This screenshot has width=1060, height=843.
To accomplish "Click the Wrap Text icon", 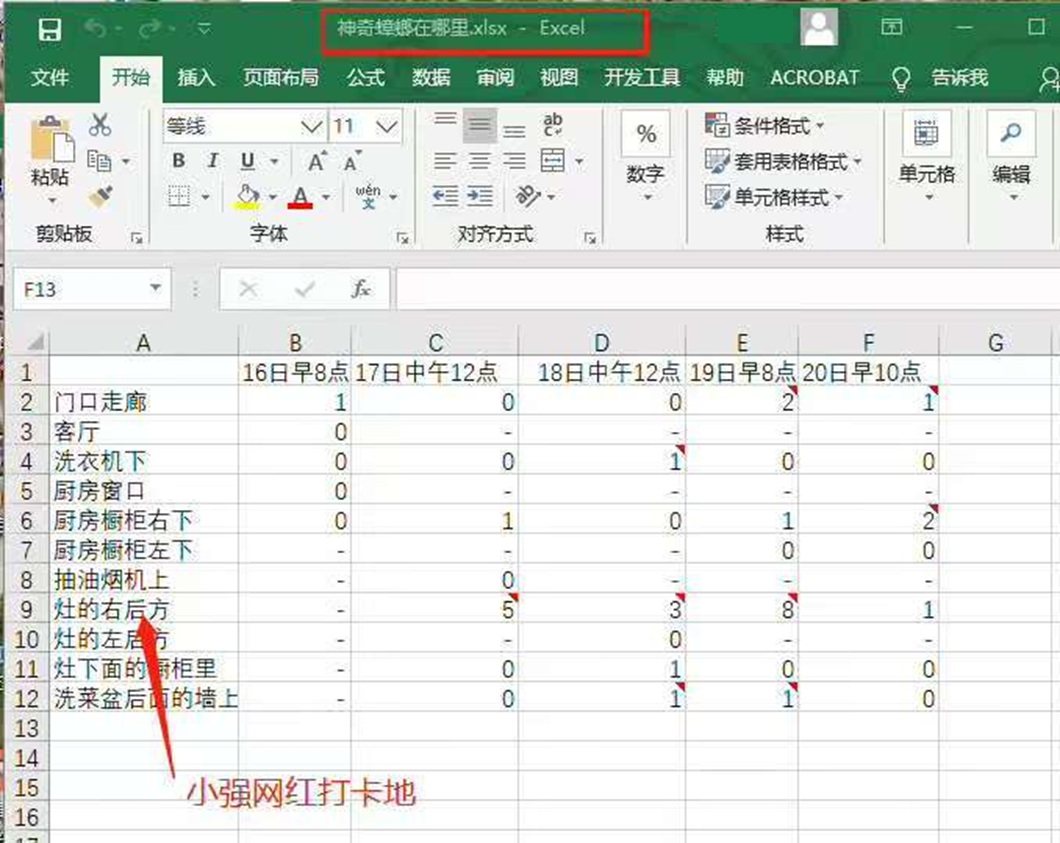I will coord(552,125).
